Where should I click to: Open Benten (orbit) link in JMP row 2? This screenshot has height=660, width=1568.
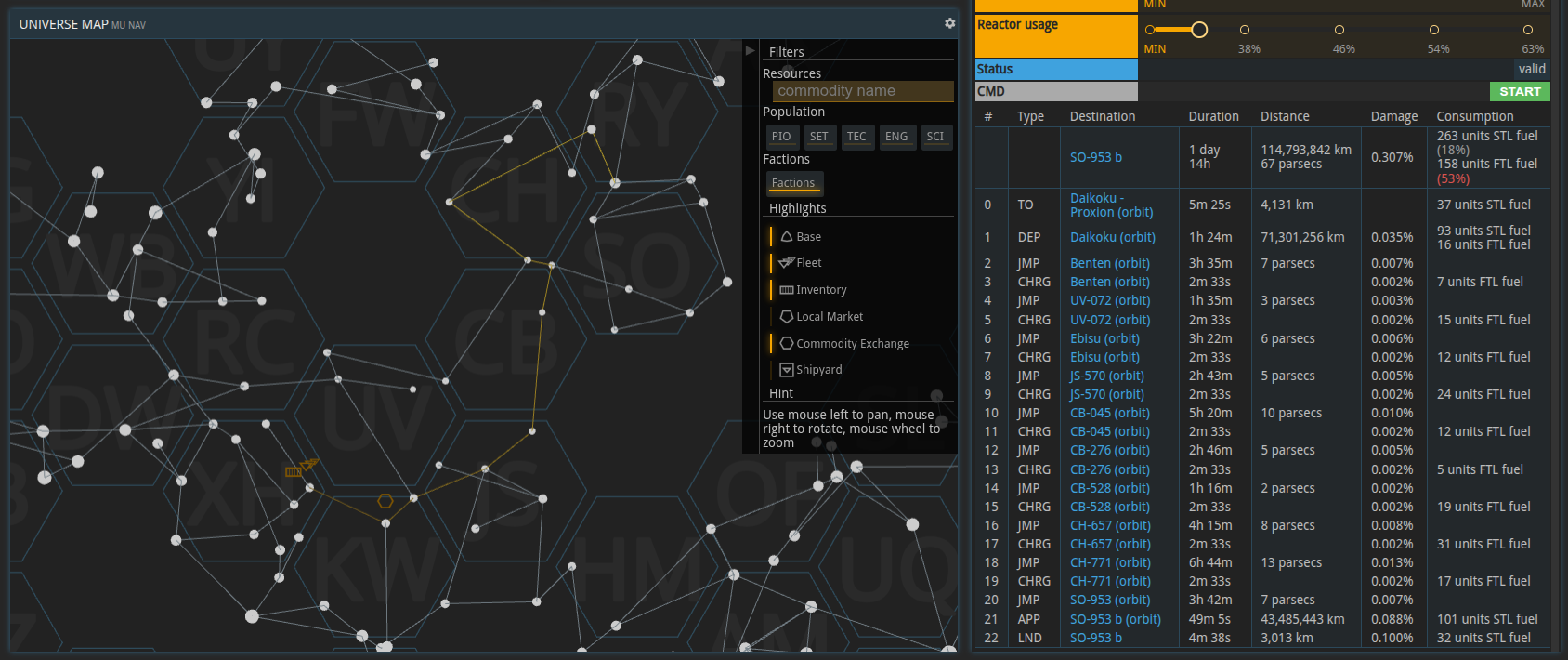[1110, 263]
